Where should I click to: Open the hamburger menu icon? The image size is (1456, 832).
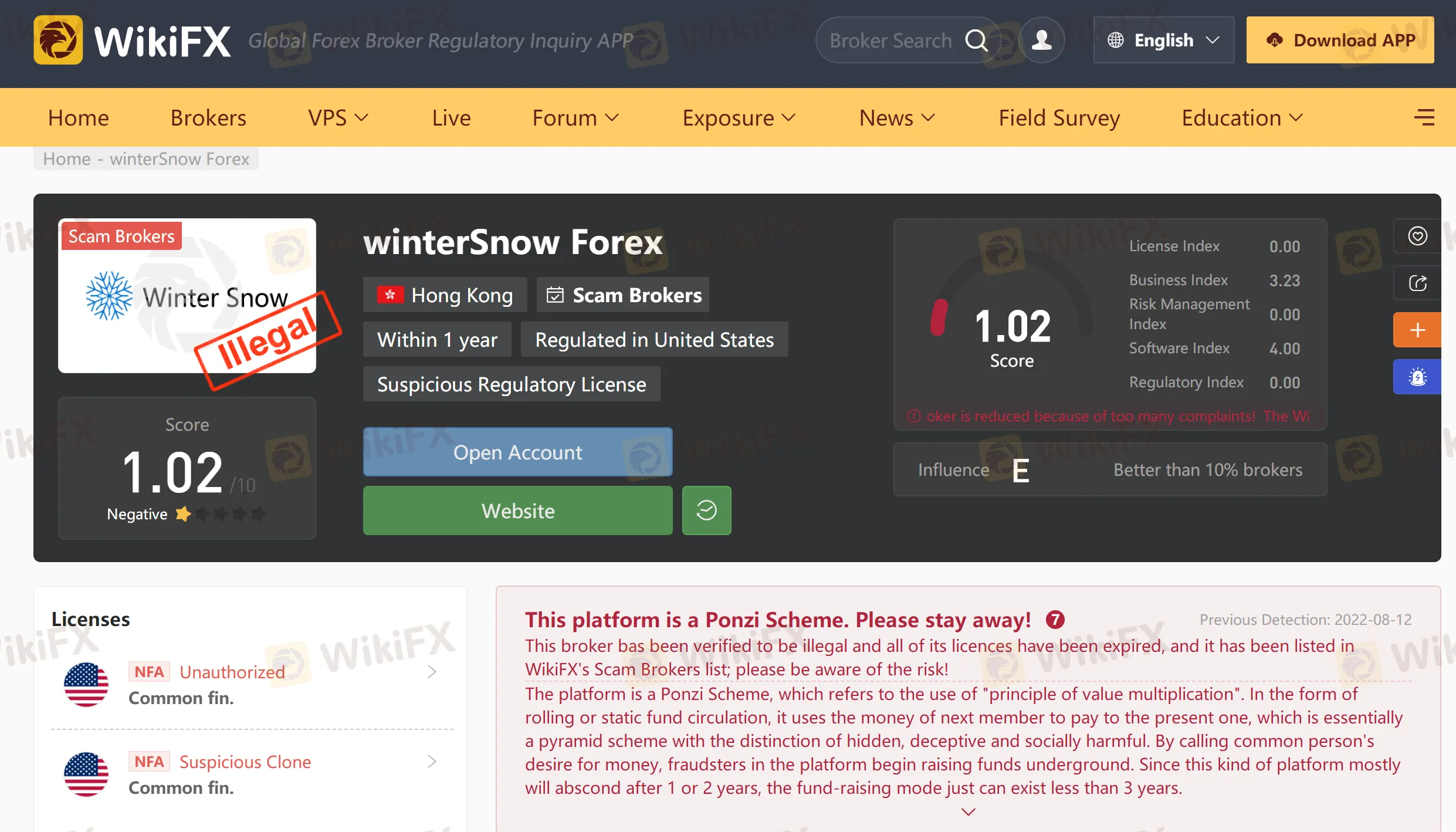(x=1424, y=118)
